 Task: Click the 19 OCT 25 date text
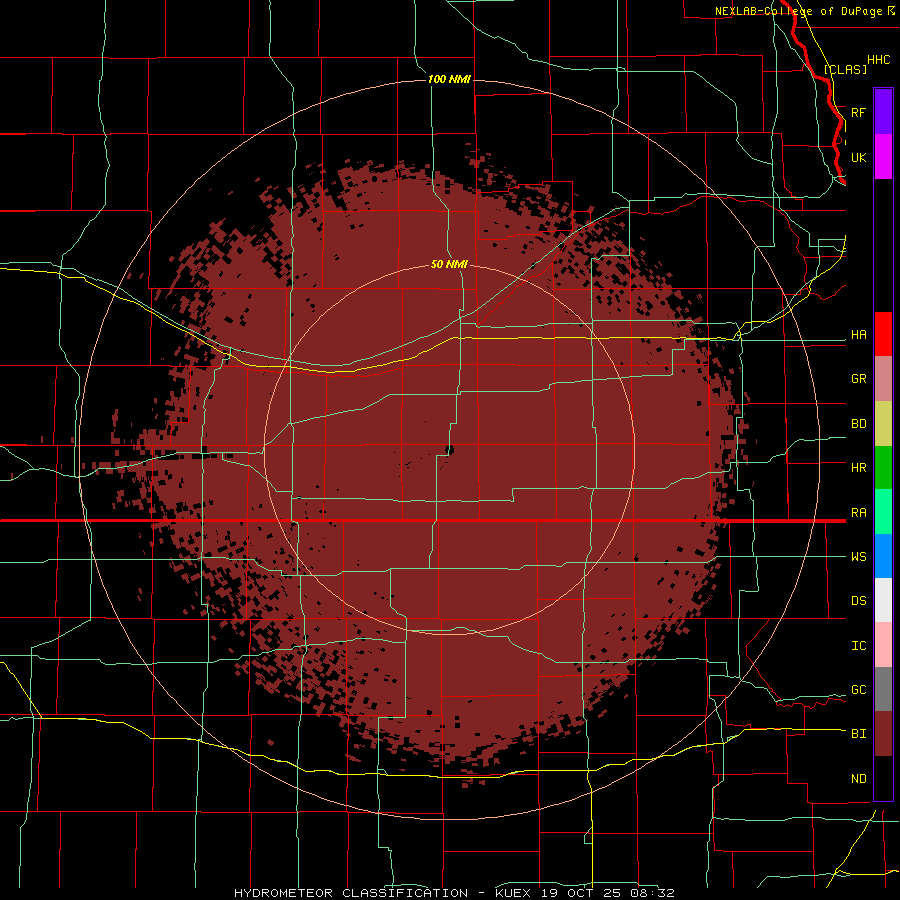(x=585, y=893)
